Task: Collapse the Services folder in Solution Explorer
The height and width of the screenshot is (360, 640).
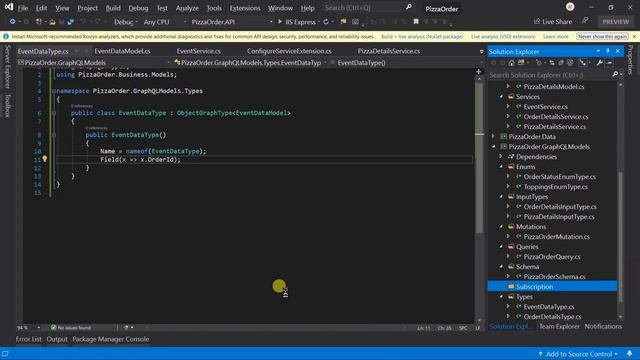Action: (x=501, y=97)
